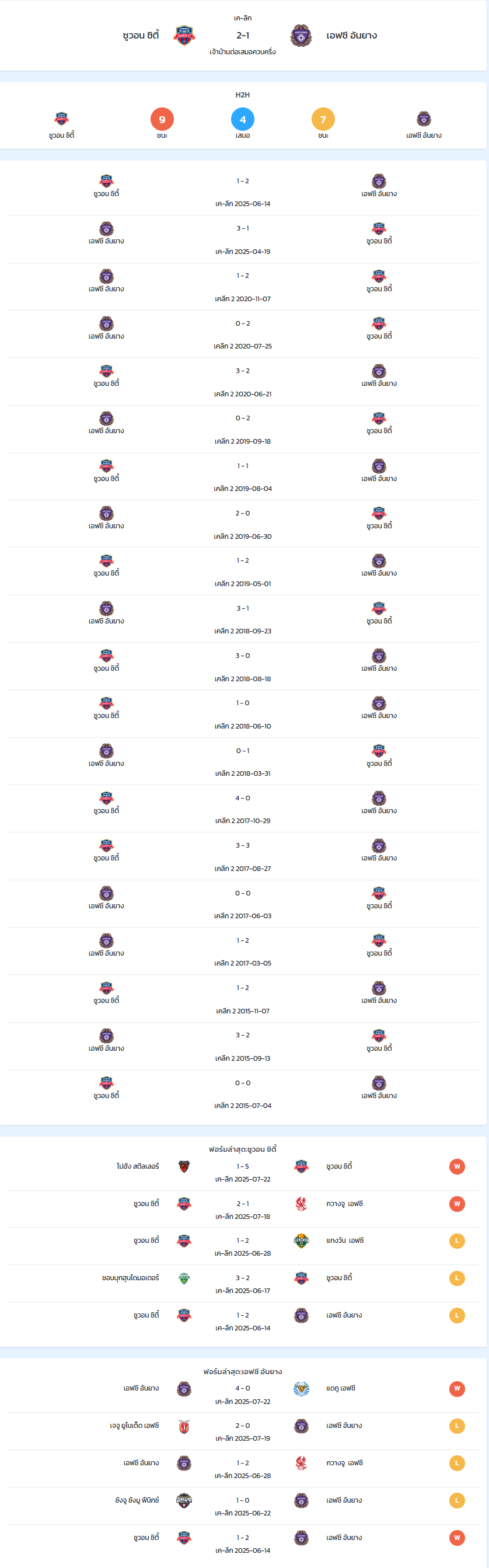
Task: Click FC Anyang crest in match header
Action: point(301,36)
